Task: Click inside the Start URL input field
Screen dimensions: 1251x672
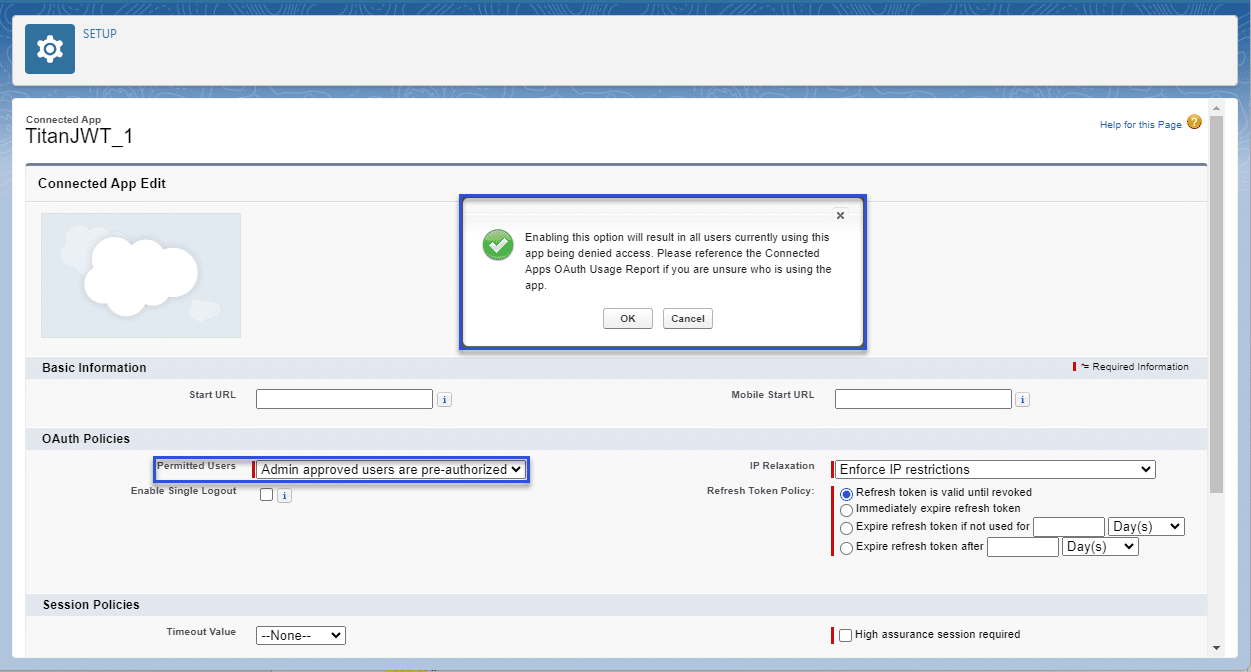Action: click(344, 398)
